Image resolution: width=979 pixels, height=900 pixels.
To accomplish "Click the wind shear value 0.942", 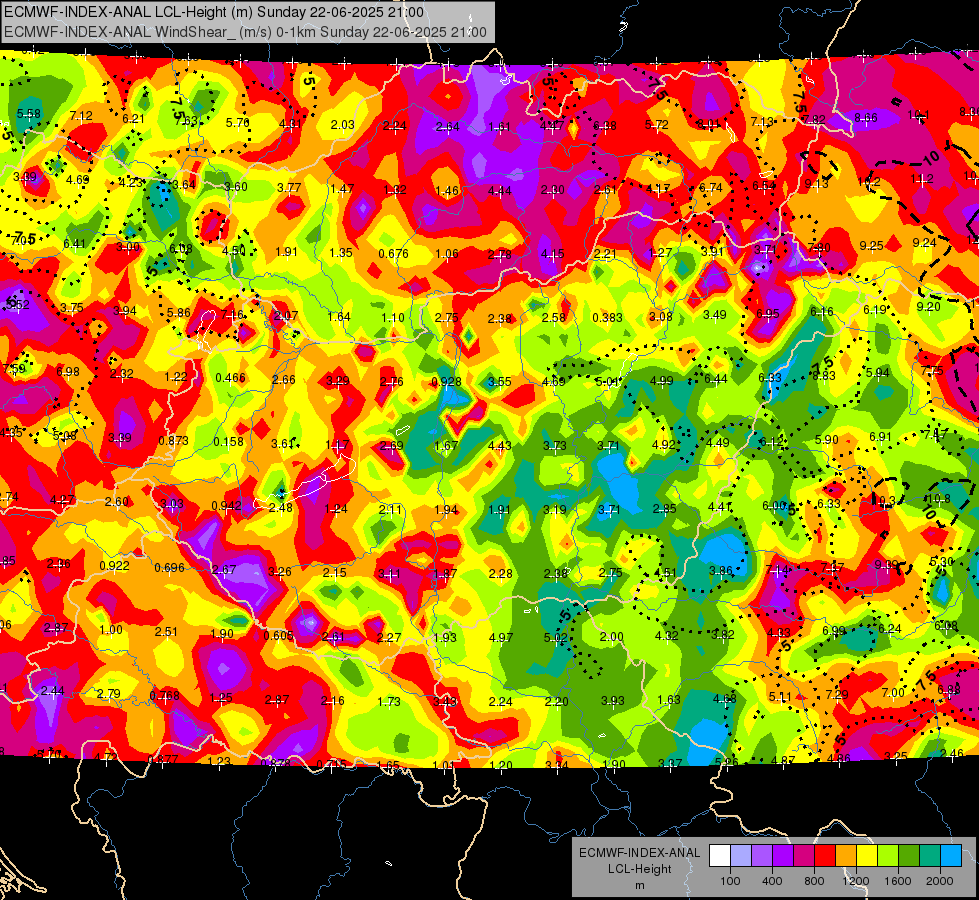I will click(x=227, y=506).
